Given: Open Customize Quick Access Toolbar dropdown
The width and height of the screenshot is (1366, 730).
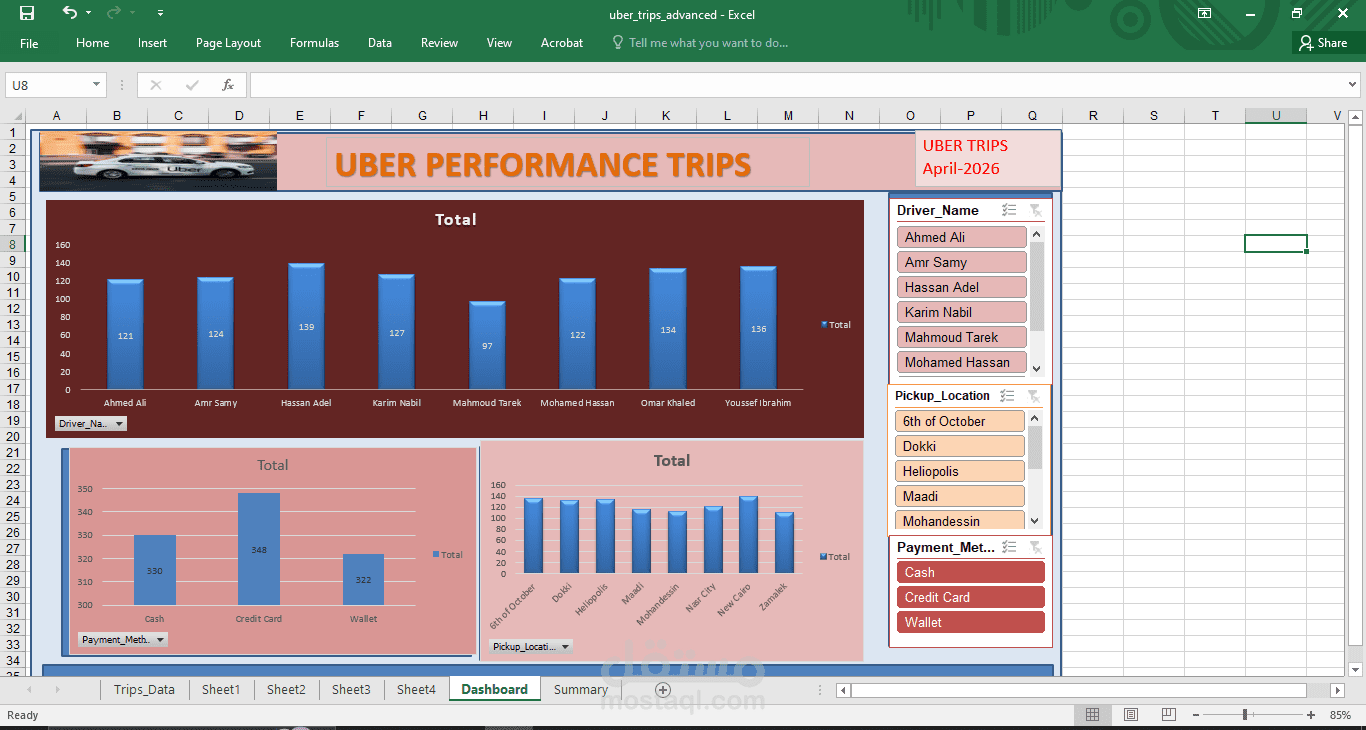Looking at the screenshot, I should tap(161, 14).
